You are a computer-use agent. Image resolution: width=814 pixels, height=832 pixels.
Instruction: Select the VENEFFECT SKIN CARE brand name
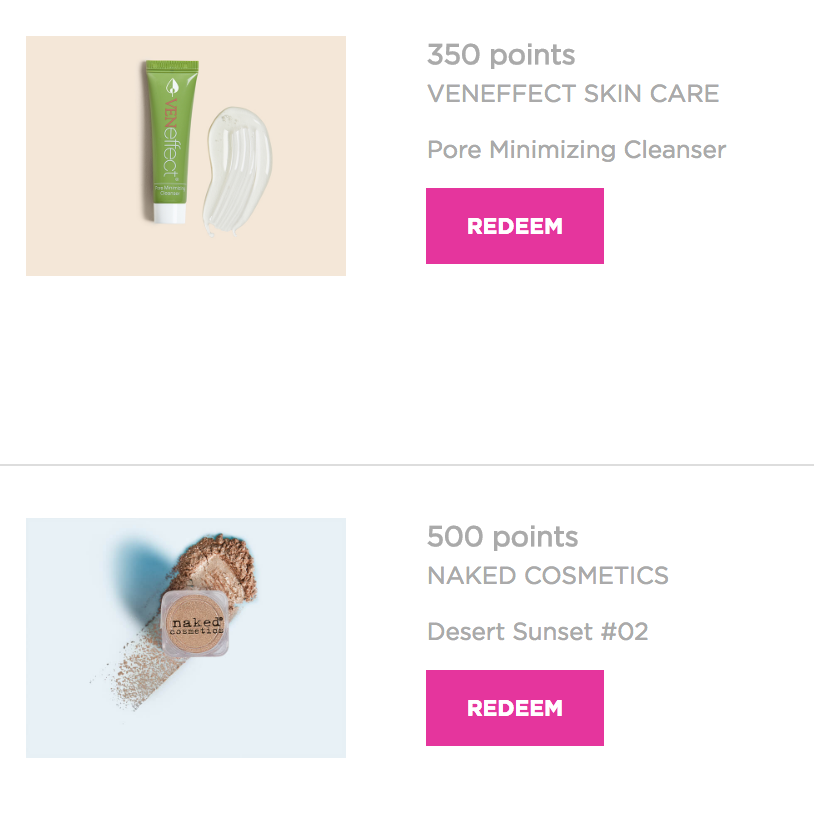[573, 94]
